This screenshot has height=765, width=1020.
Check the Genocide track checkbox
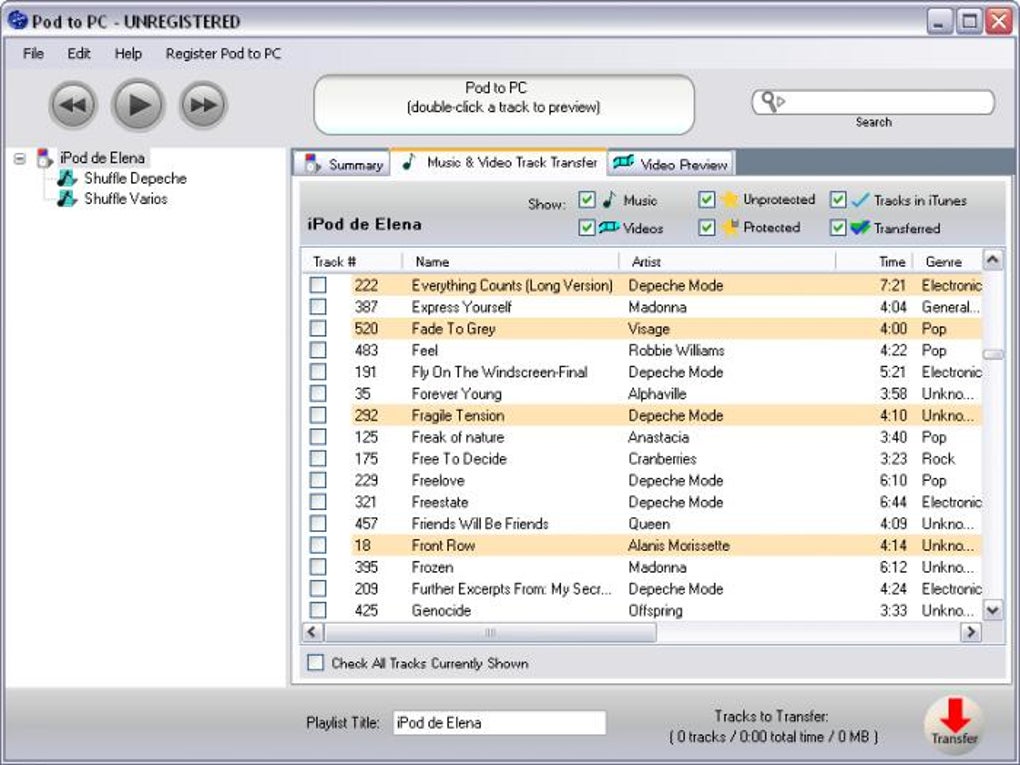318,610
